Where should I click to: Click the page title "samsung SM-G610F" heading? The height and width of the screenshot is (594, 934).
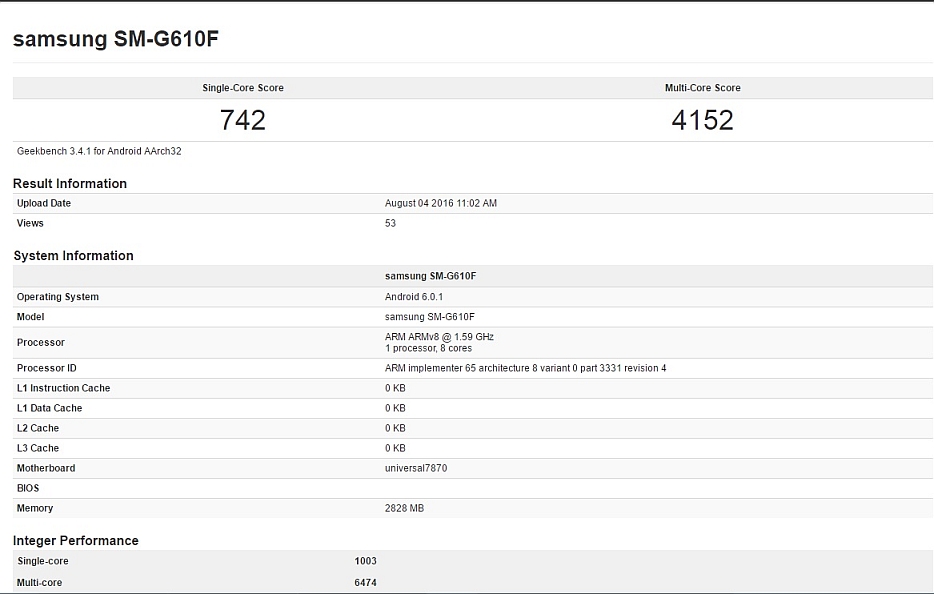(116, 39)
